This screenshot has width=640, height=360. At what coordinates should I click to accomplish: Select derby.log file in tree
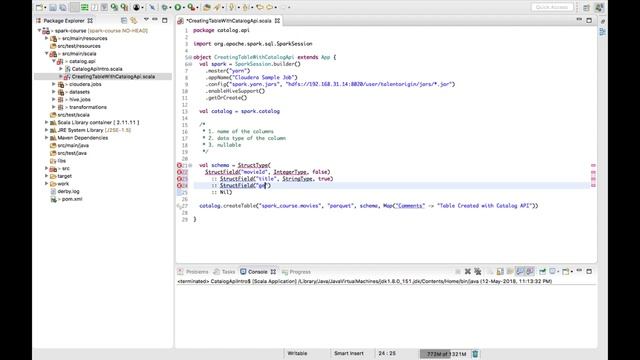pyautogui.click(x=68, y=191)
